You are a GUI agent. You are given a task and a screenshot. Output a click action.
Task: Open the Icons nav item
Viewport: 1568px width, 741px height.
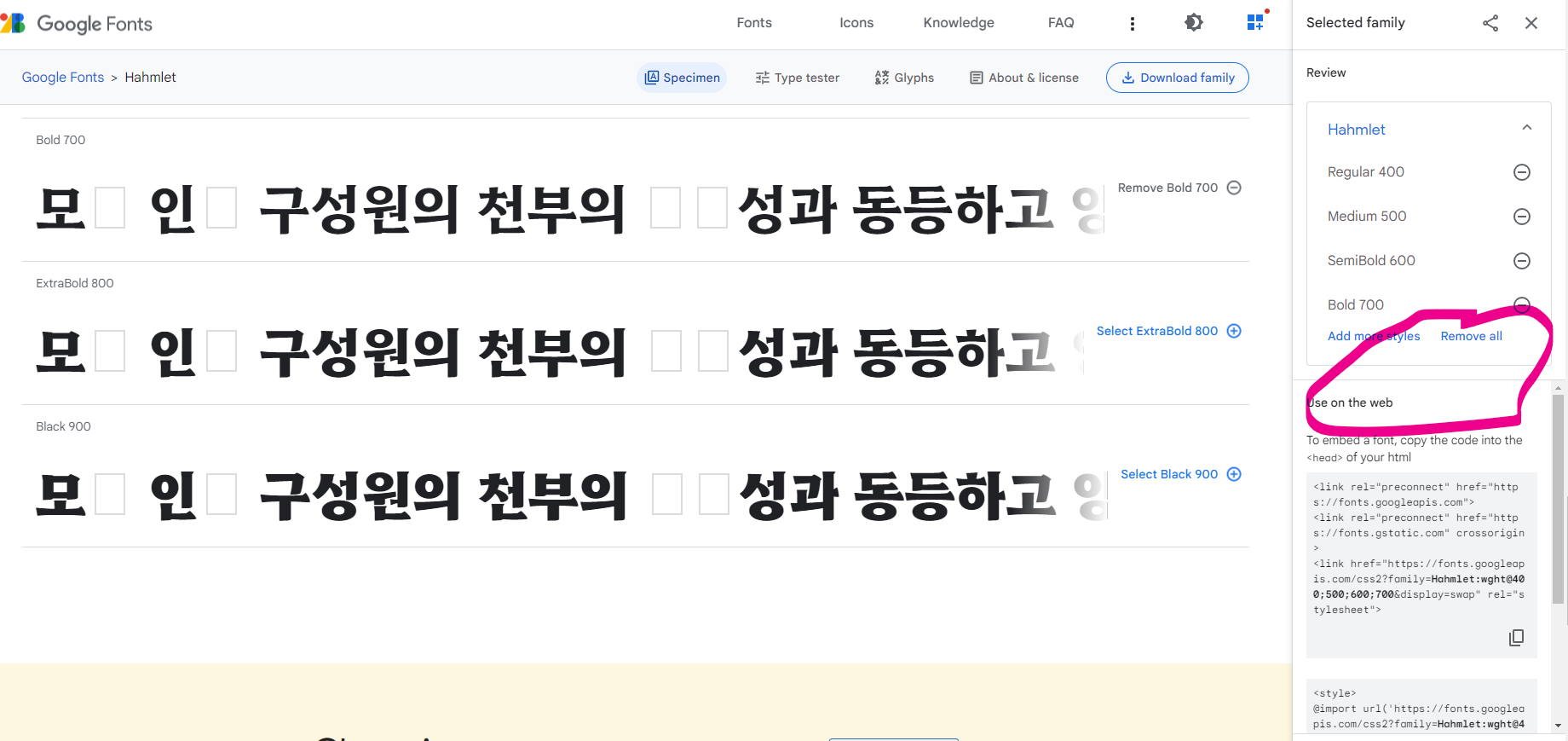856,23
